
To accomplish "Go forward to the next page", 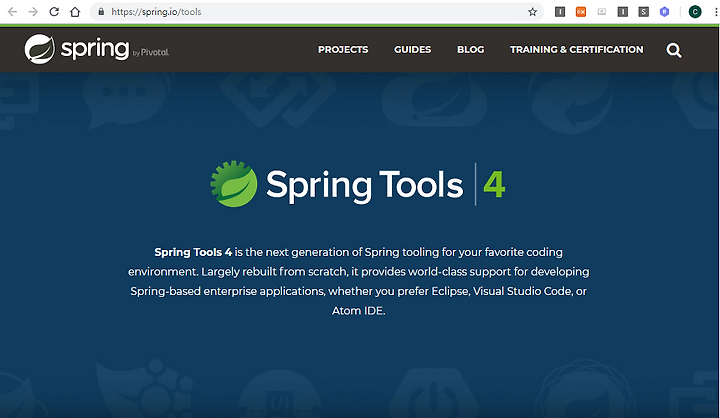I will pyautogui.click(x=33, y=12).
